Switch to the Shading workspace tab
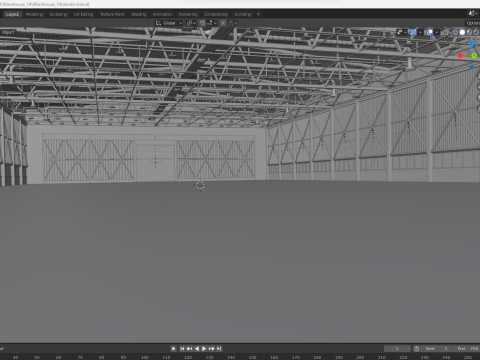Screen dimensions: 480x360 (x=139, y=14)
